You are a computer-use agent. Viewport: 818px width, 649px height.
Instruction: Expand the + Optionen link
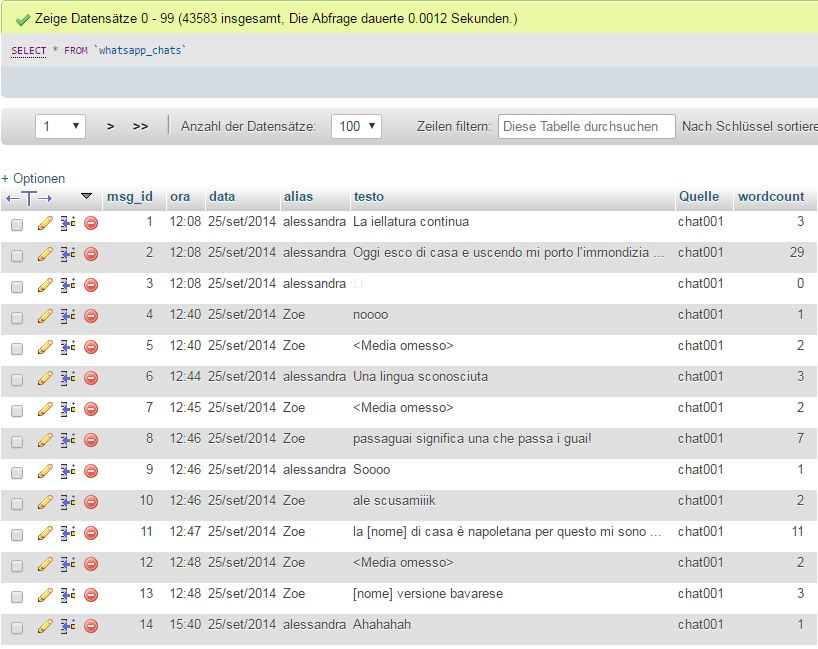(x=33, y=178)
